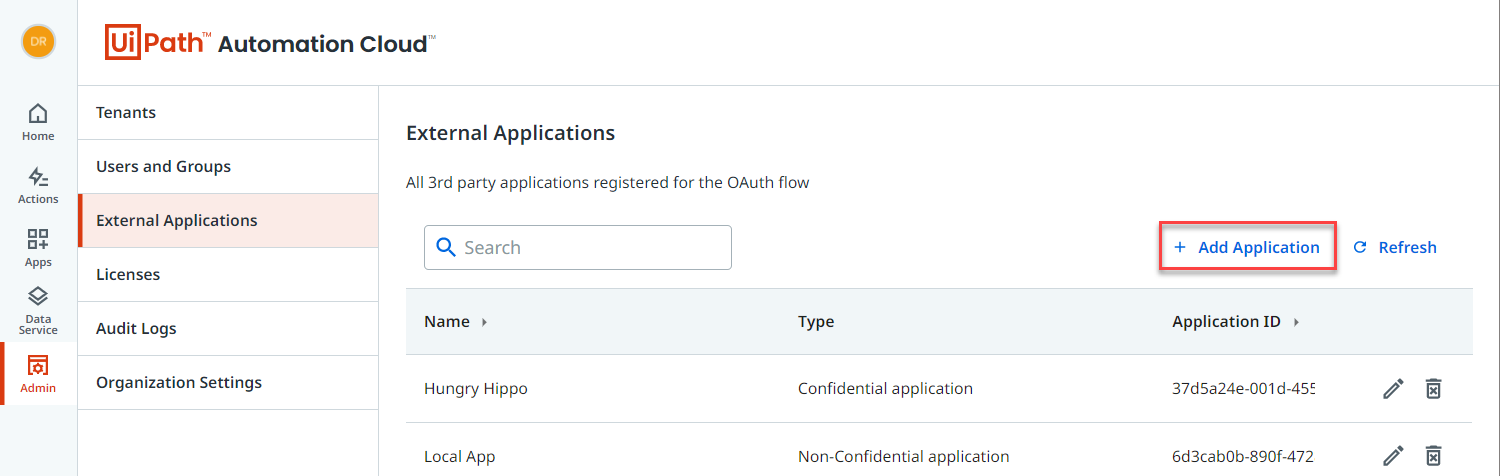Select External Applications in the admin menu

click(228, 221)
